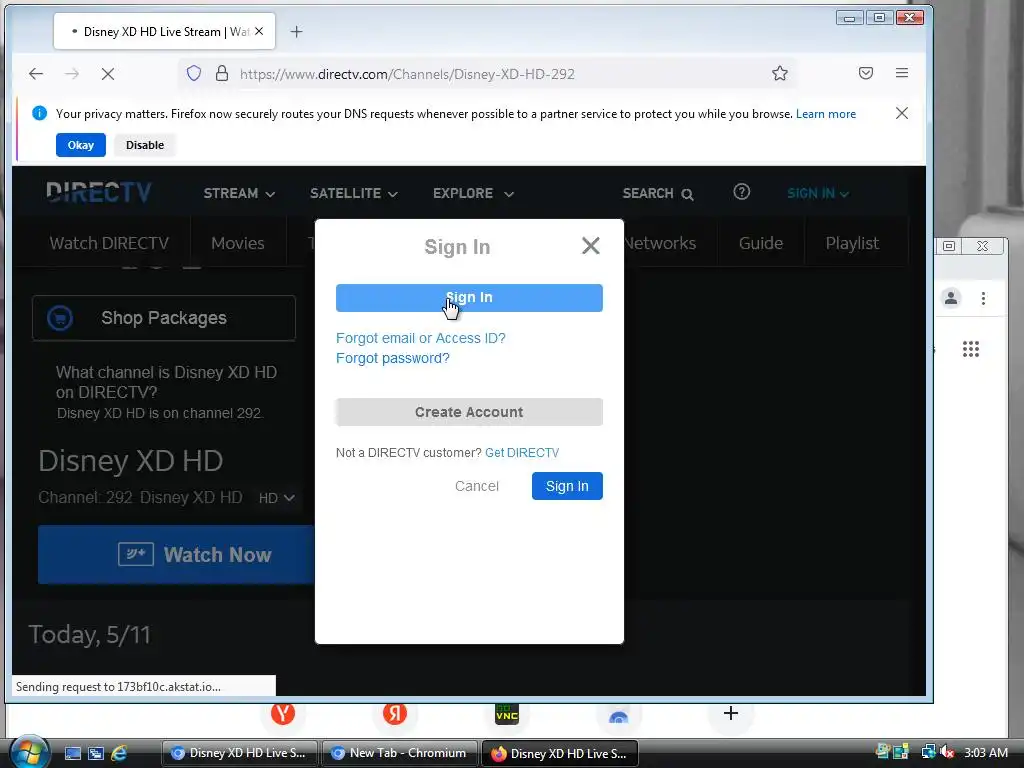Click the VNC shortcut icon
1024x768 pixels.
(507, 714)
